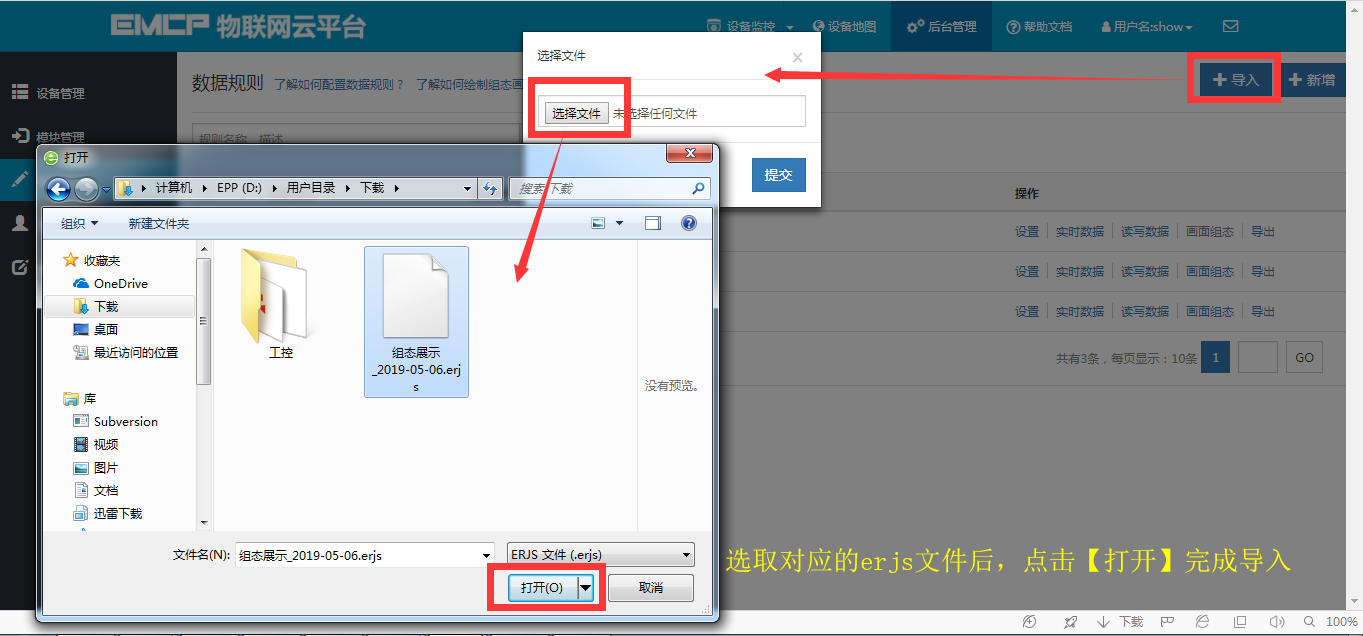Viewport: 1363px width, 636px height.
Task: Click the back arrow in file dialog
Action: click(58, 188)
